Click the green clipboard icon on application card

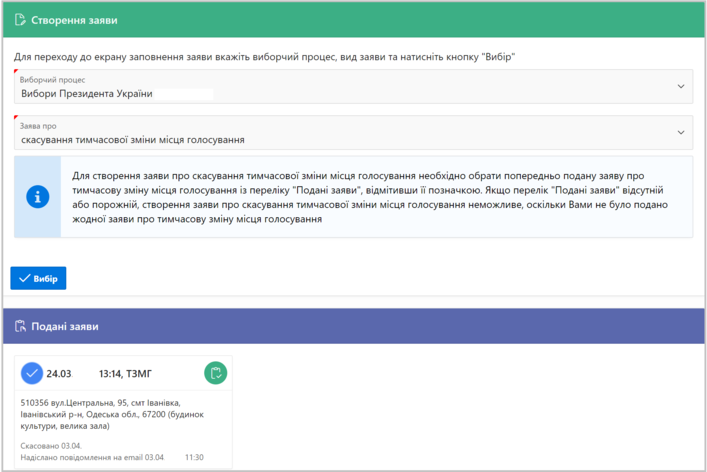tap(215, 373)
